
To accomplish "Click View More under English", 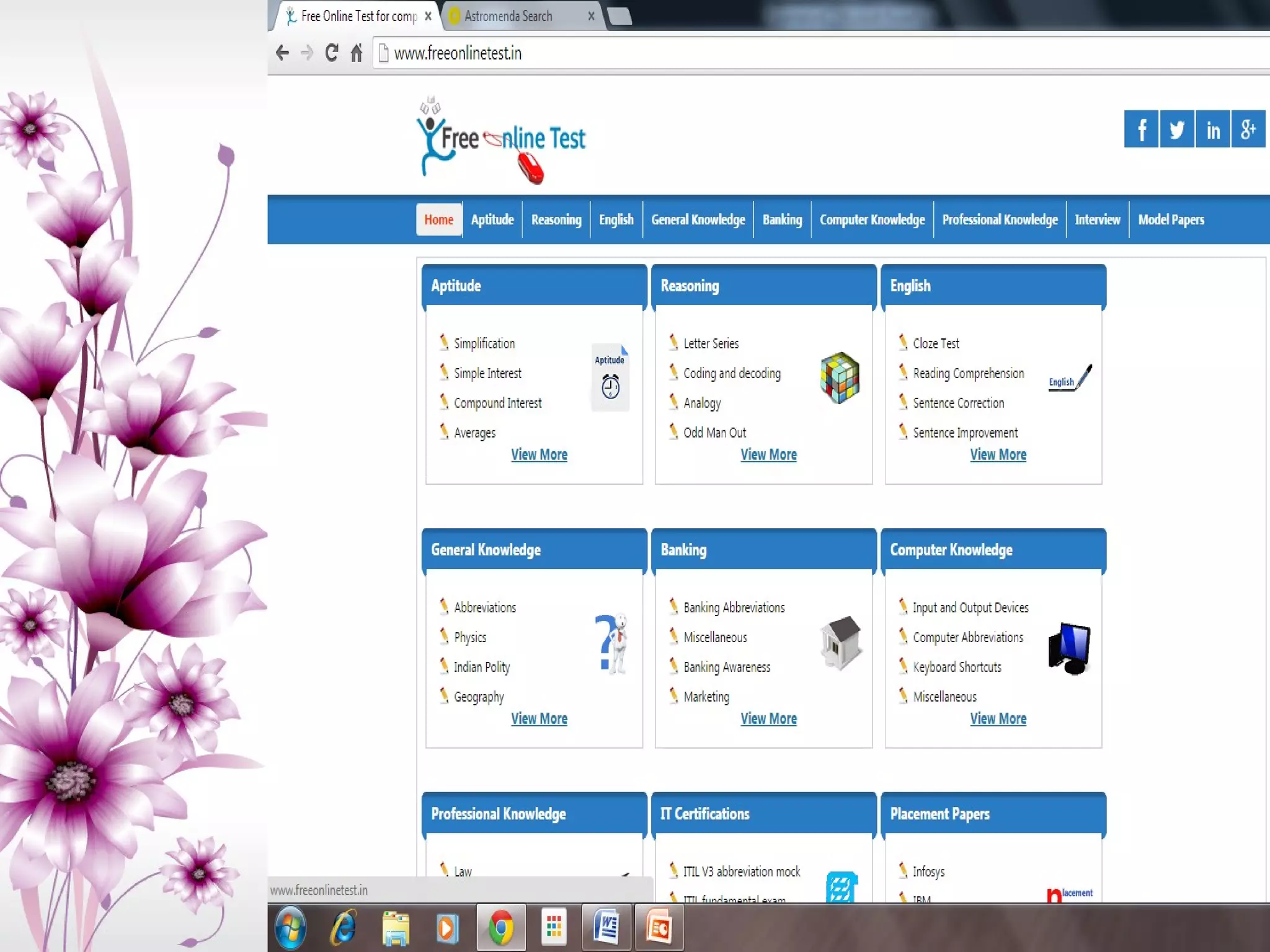I will coord(998,454).
